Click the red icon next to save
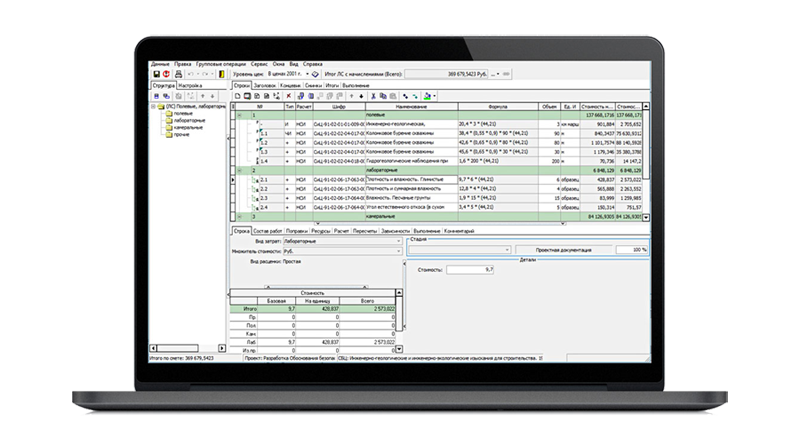Viewport: 800px width, 430px height. click(166, 73)
